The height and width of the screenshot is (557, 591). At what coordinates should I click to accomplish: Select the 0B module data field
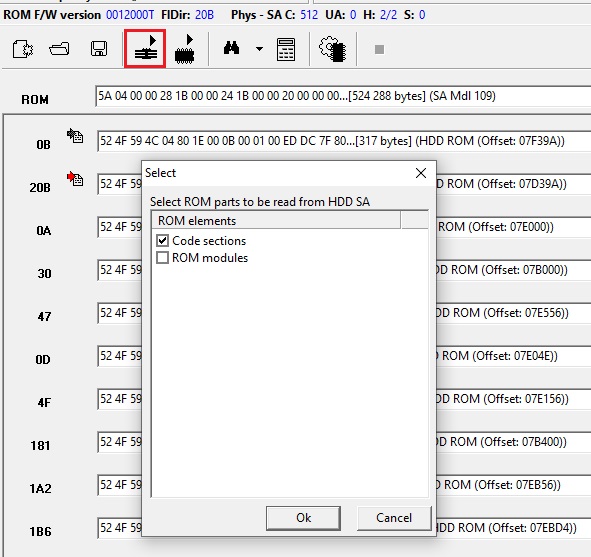(344, 141)
